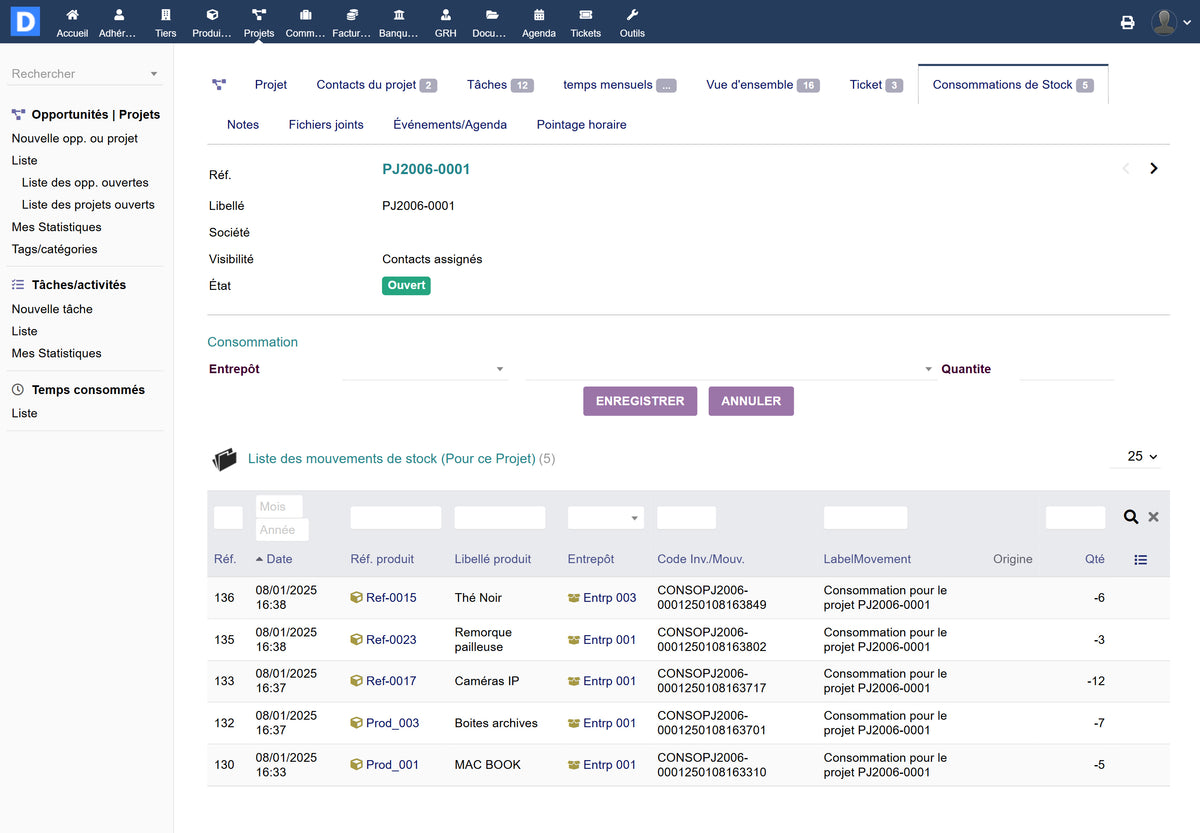Expand the Rechercher sidebar search dropdown
The height and width of the screenshot is (833, 1200).
point(154,73)
